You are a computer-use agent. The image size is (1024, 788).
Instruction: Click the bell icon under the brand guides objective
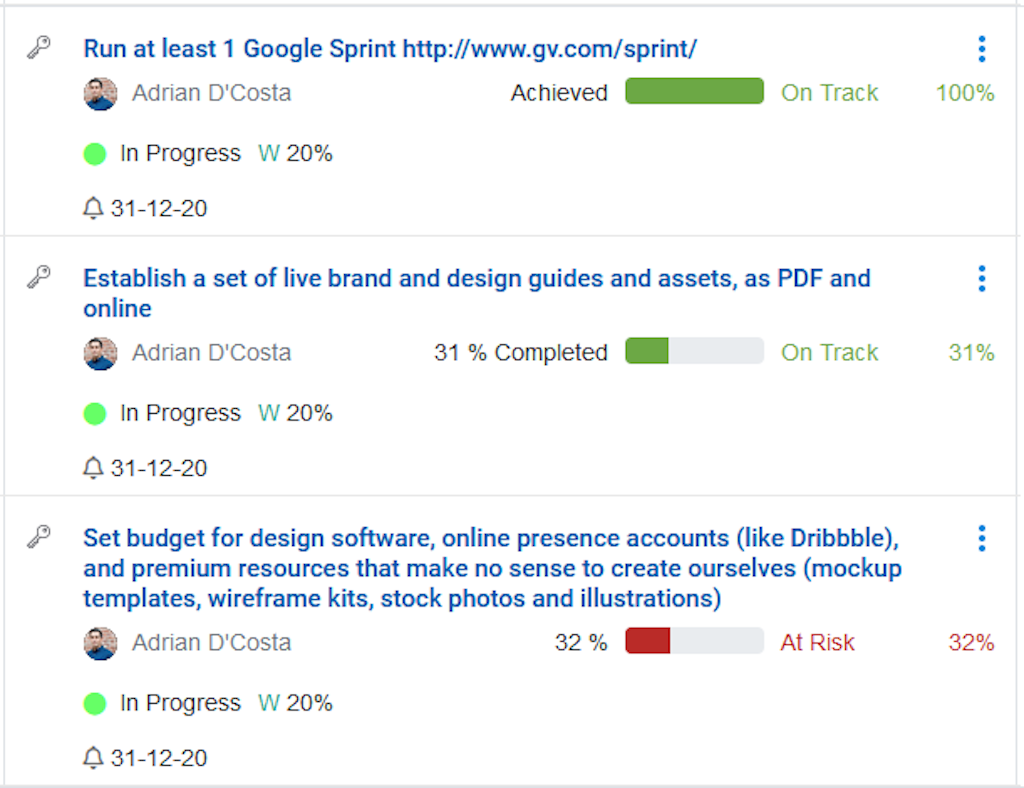tap(92, 468)
